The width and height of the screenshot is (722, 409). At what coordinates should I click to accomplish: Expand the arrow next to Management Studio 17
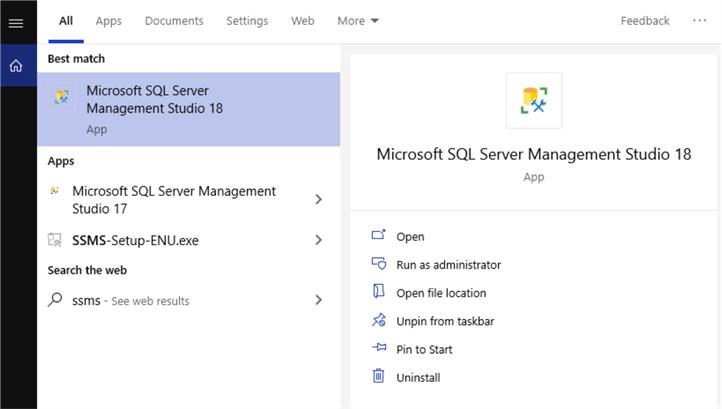coord(319,200)
